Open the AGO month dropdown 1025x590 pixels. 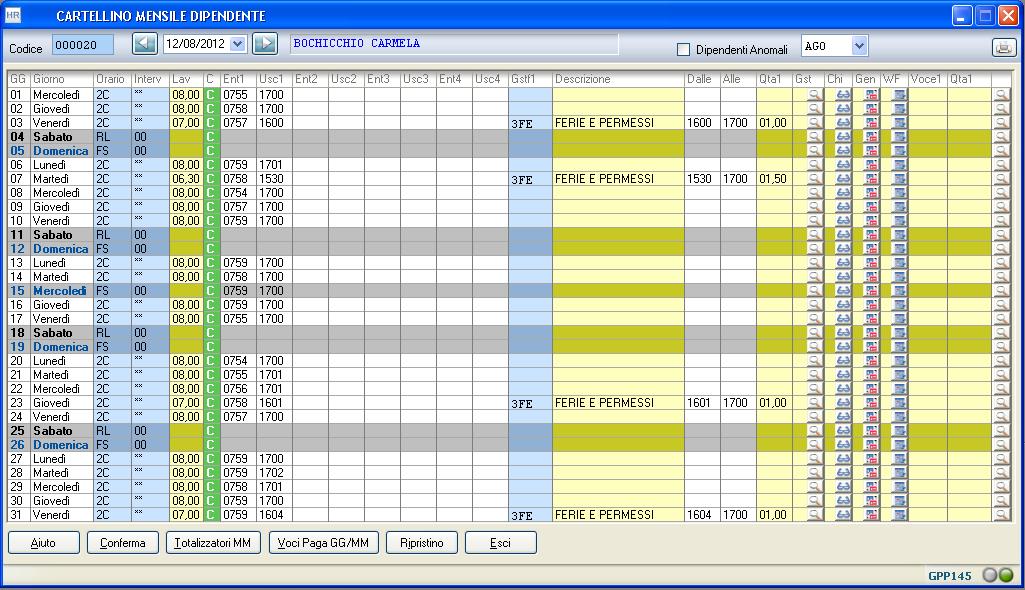(x=859, y=46)
